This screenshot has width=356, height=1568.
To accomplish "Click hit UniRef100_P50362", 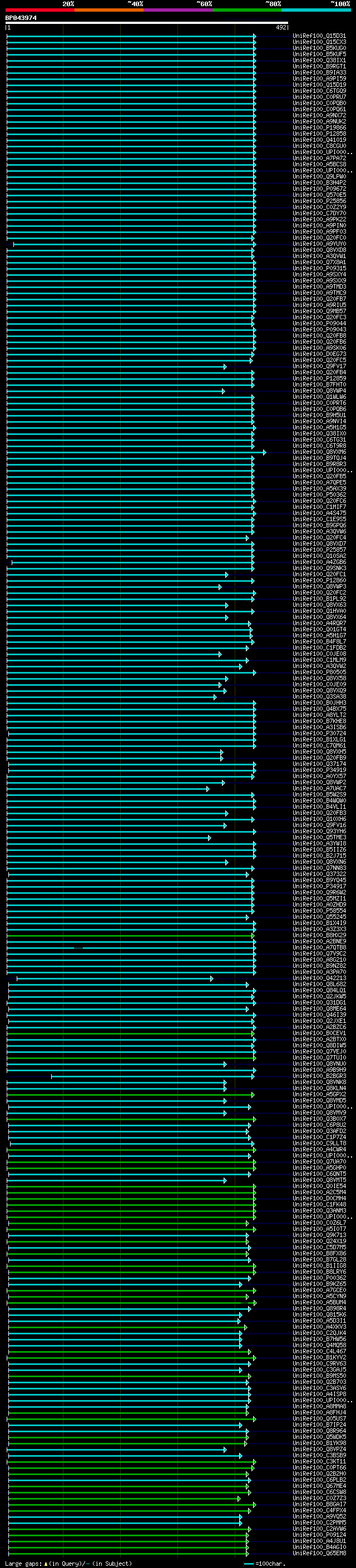I will point(319,495).
